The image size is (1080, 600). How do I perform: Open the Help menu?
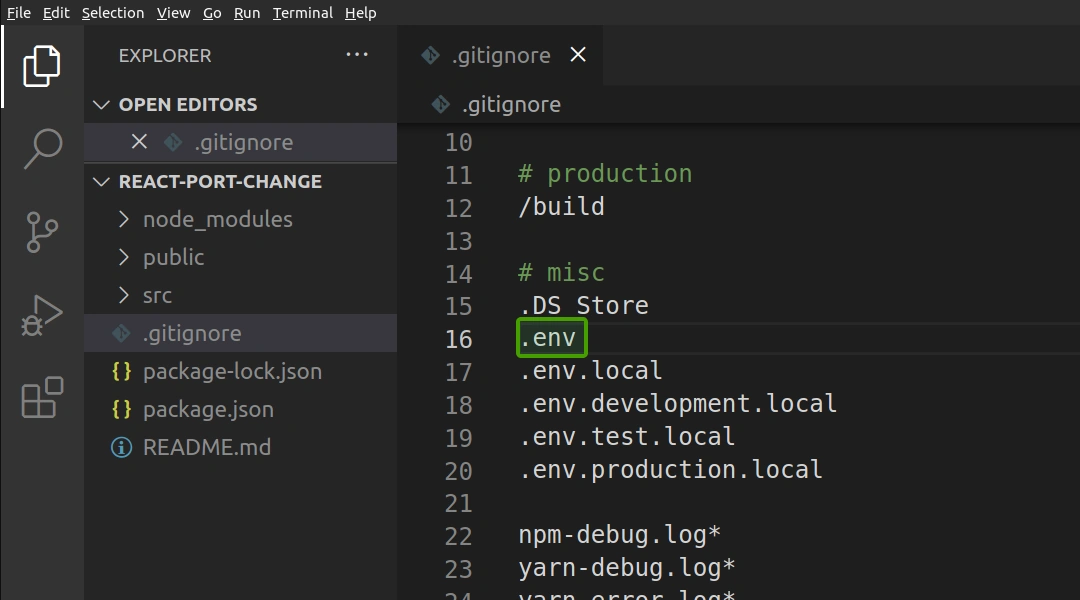(360, 12)
